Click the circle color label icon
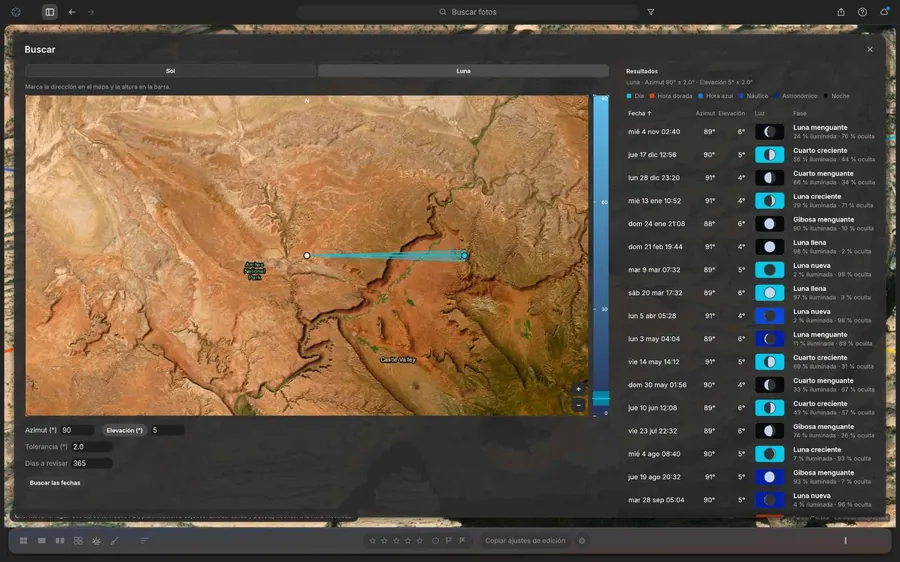900x562 pixels. pyautogui.click(x=435, y=541)
